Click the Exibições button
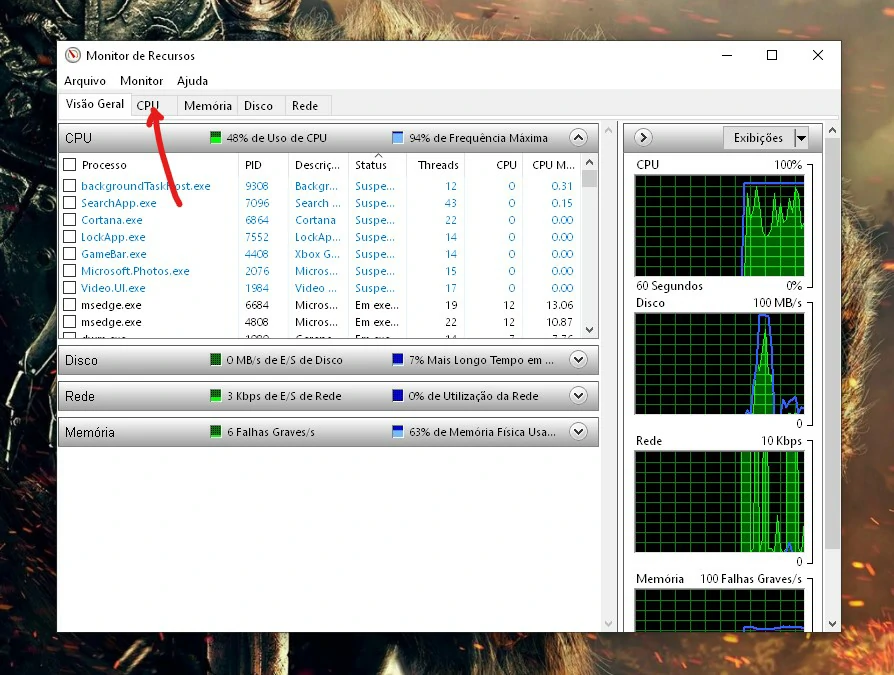Screen dimensions: 894x675 [x=758, y=138]
